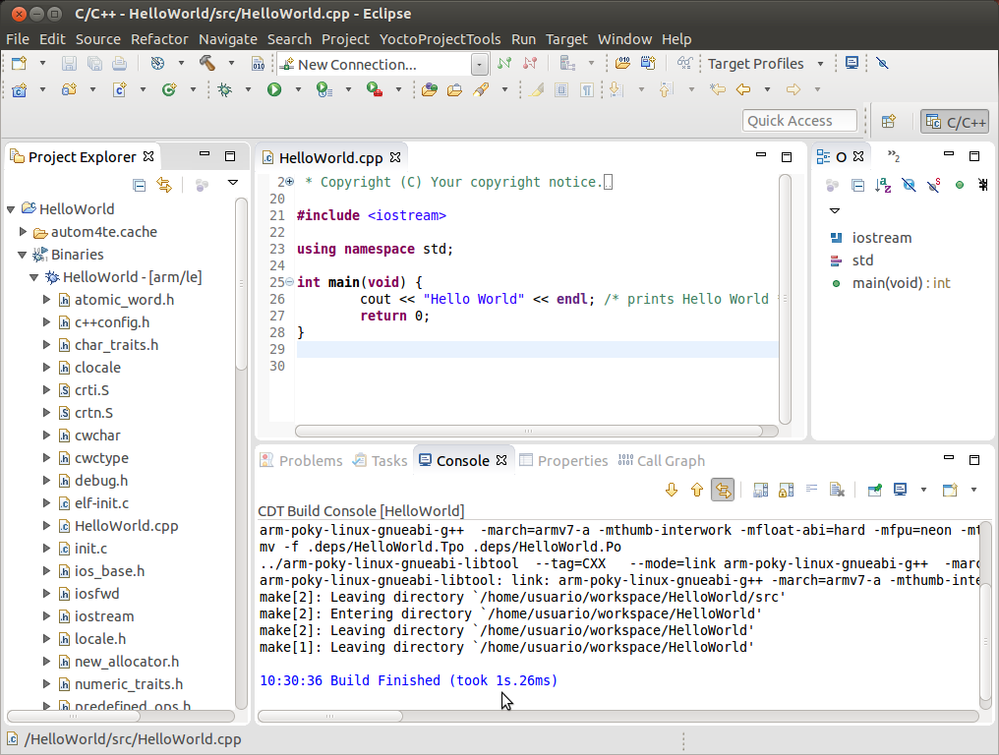Click the Quick Access field
The width and height of the screenshot is (999, 755).
pos(798,120)
